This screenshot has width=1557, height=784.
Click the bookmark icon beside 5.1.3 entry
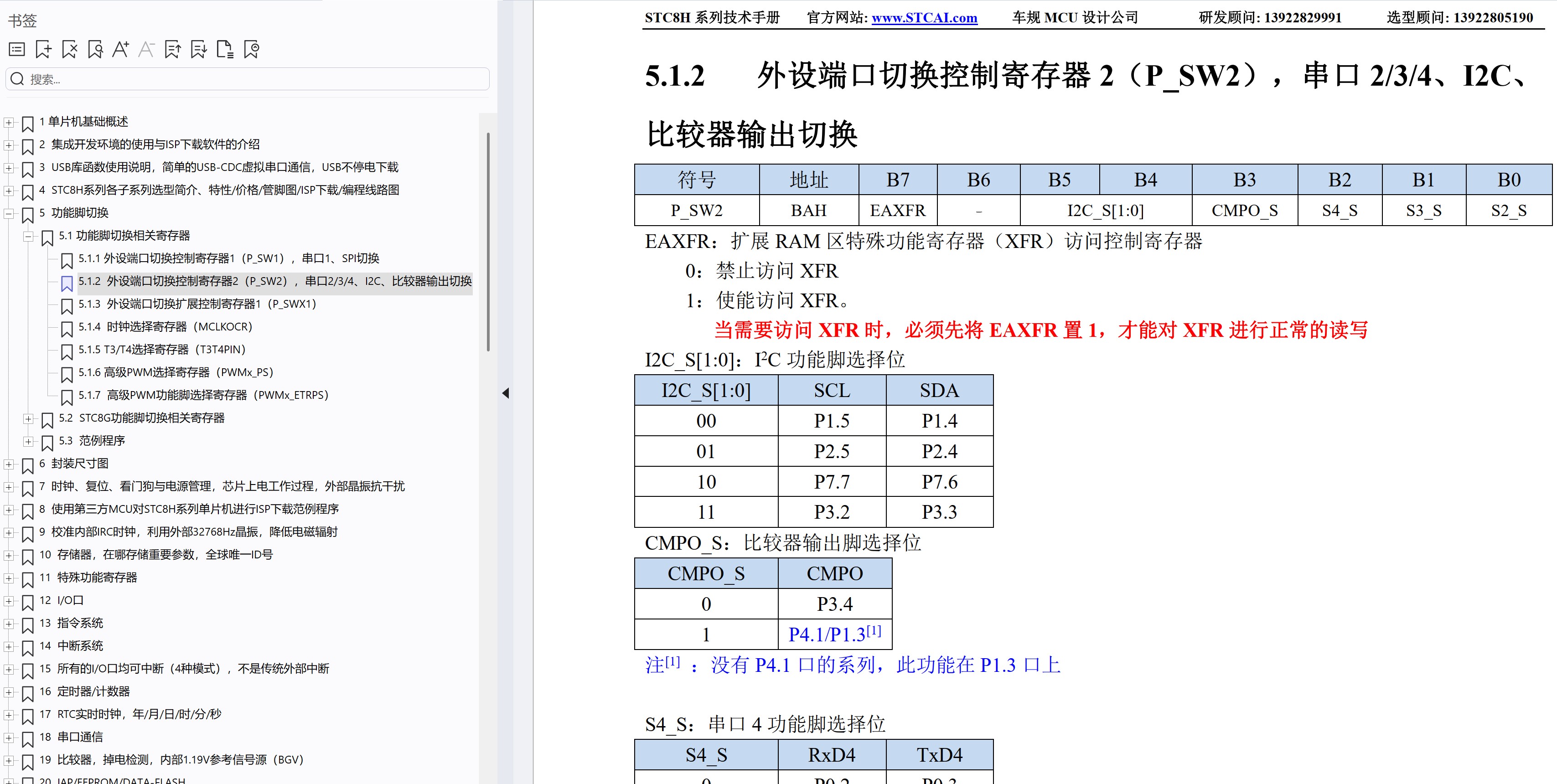pos(67,306)
